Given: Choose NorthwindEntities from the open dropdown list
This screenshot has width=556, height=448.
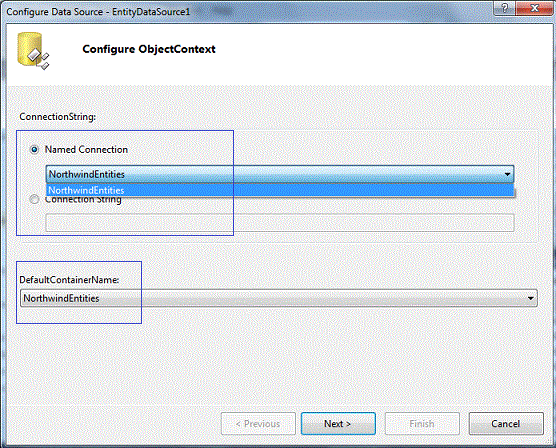Looking at the screenshot, I should pyautogui.click(x=280, y=190).
